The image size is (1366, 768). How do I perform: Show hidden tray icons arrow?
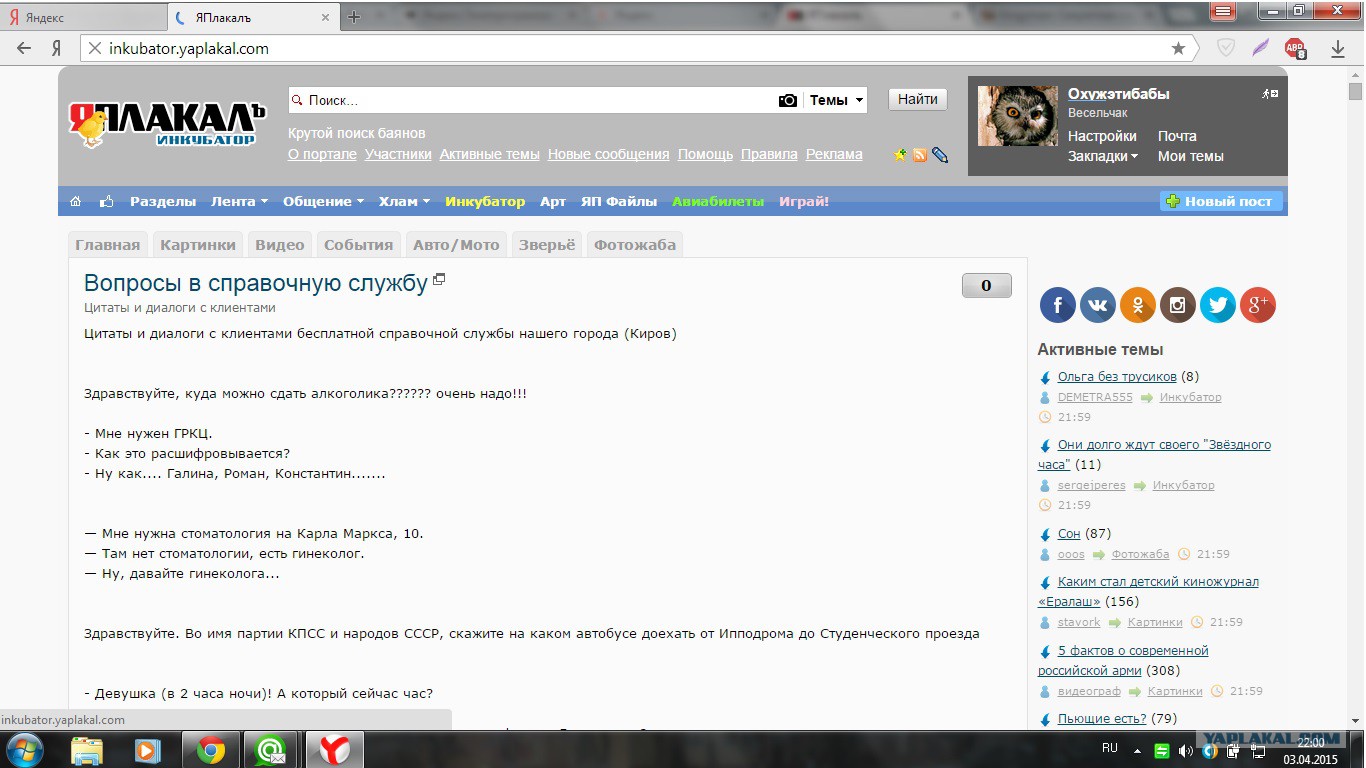[x=1138, y=749]
